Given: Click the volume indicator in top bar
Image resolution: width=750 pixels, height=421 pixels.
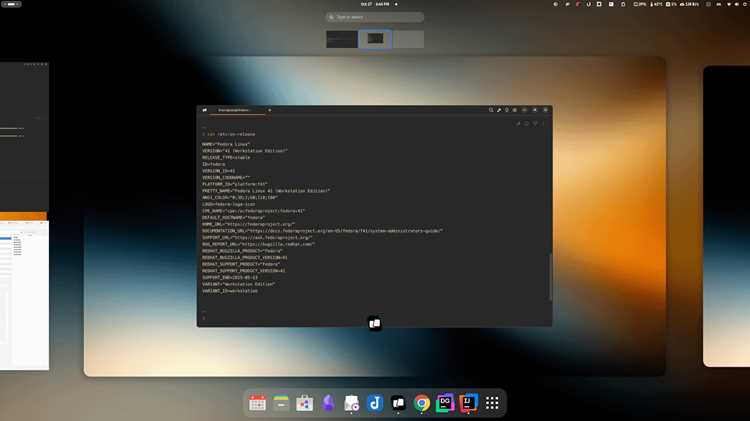Looking at the screenshot, I should click(737, 4).
